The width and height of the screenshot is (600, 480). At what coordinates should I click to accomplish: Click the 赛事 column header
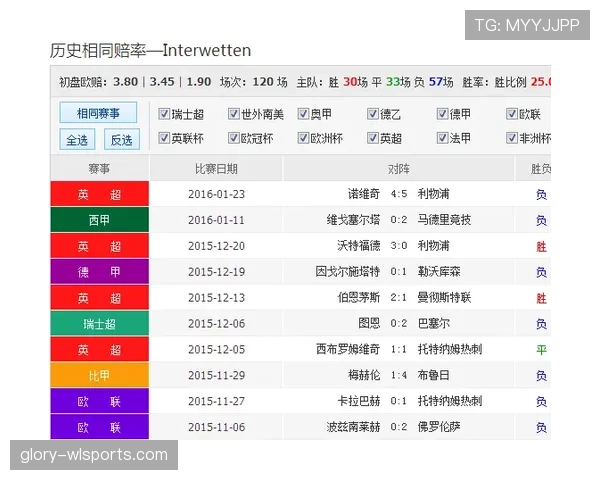pos(99,168)
